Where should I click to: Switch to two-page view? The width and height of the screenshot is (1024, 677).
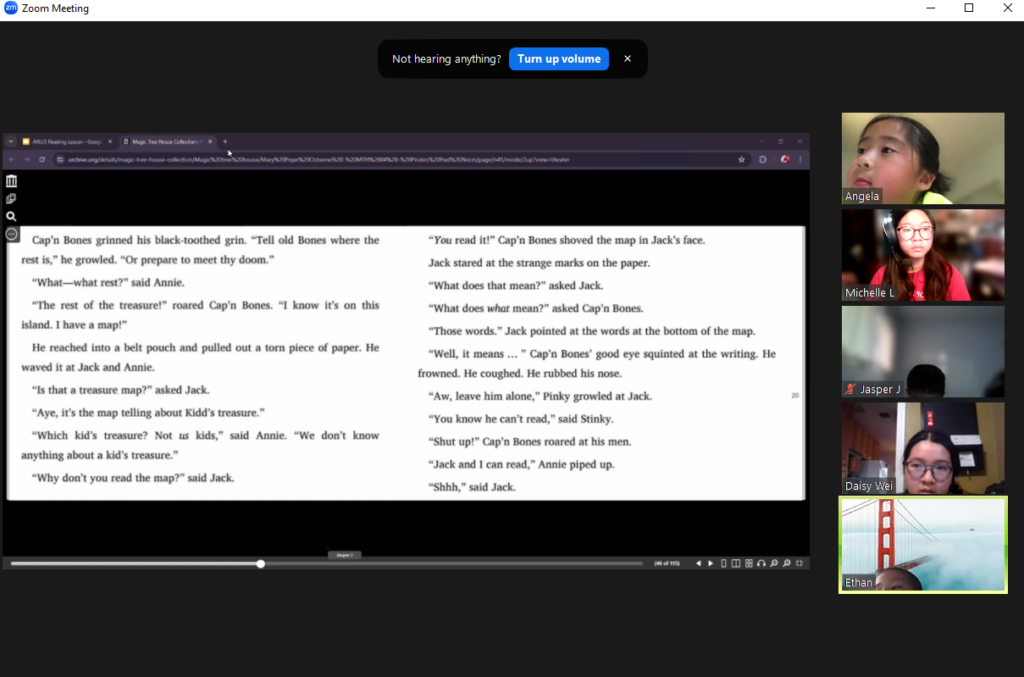coord(736,563)
